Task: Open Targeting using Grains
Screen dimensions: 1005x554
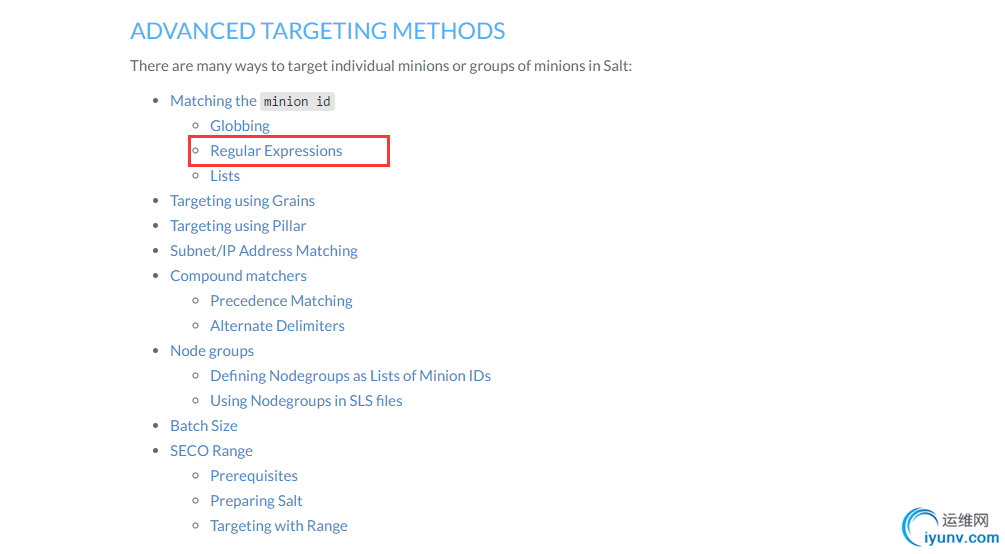Action: point(242,201)
